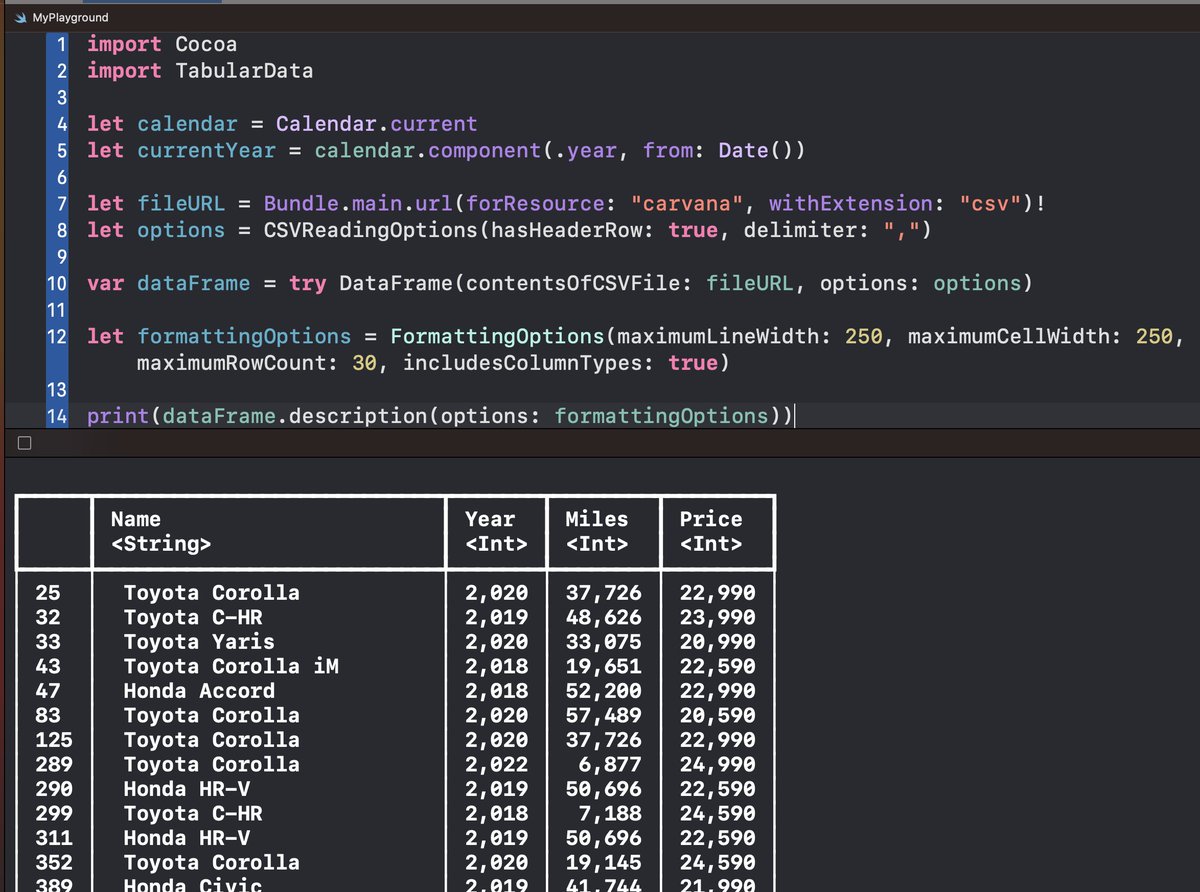1200x892 pixels.
Task: Click row index 25 in output
Action: [x=48, y=593]
